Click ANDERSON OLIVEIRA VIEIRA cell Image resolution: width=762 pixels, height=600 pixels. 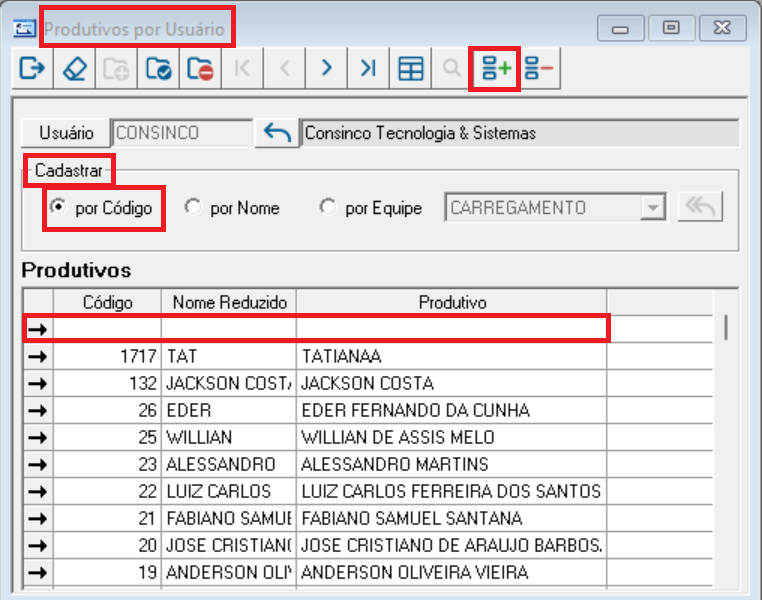tap(451, 573)
